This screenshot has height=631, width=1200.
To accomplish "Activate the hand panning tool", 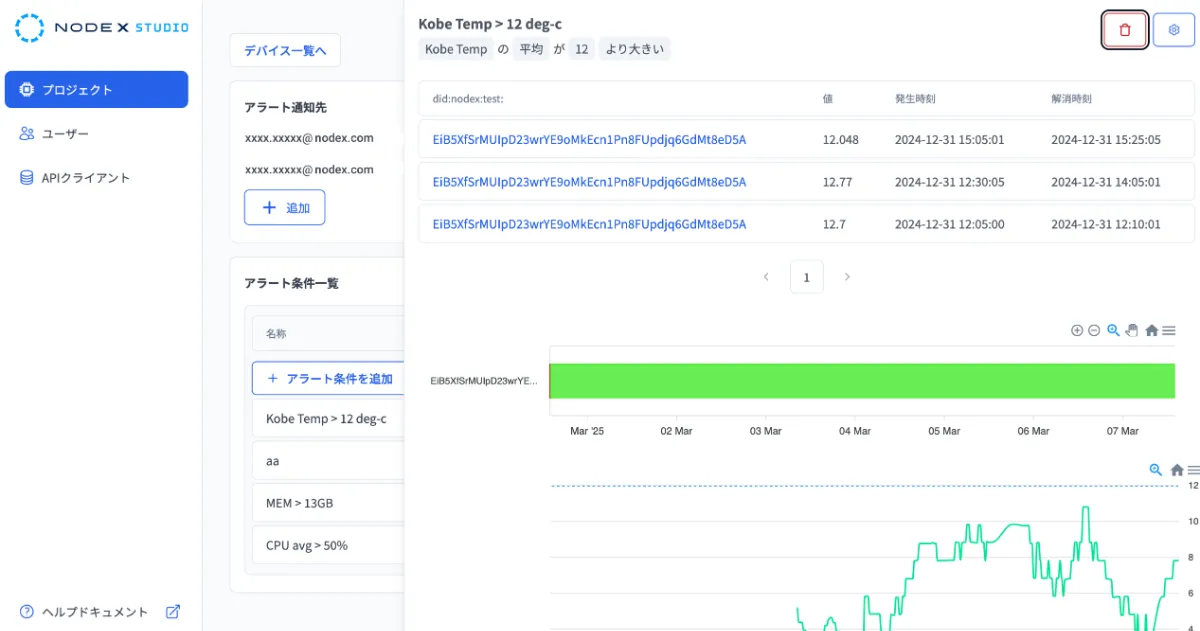I will 1132,330.
